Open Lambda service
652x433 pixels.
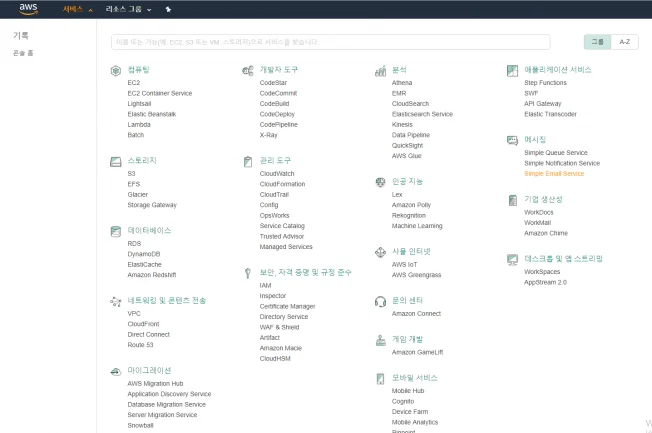click(x=139, y=124)
